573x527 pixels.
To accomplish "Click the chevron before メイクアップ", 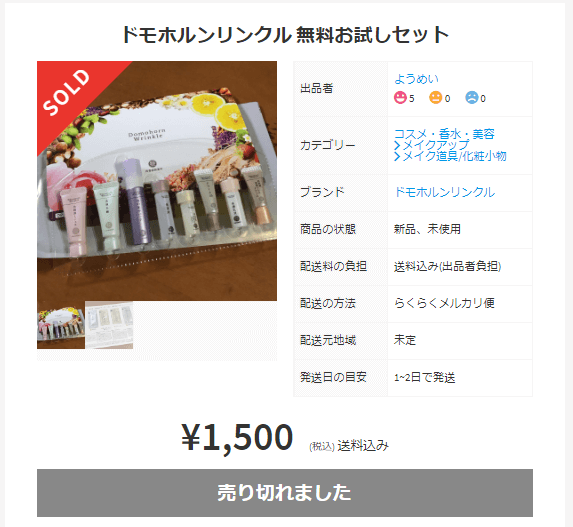I will coord(397,145).
